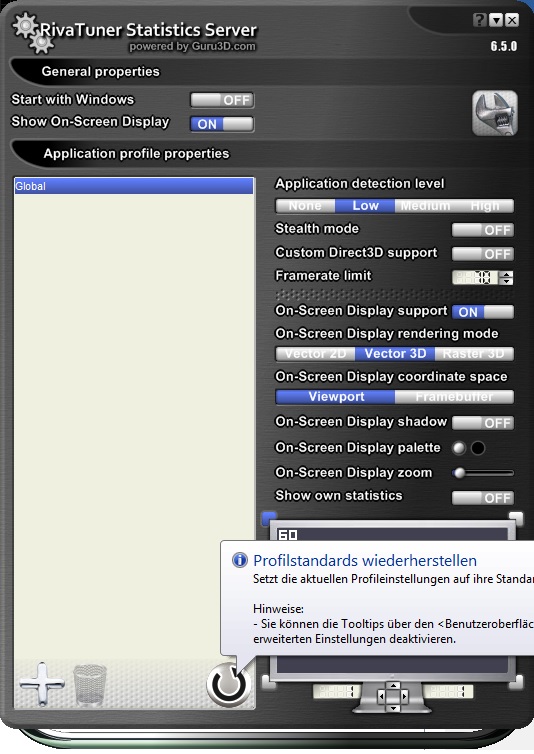
Task: Click the gears logo icon
Action: (31, 33)
